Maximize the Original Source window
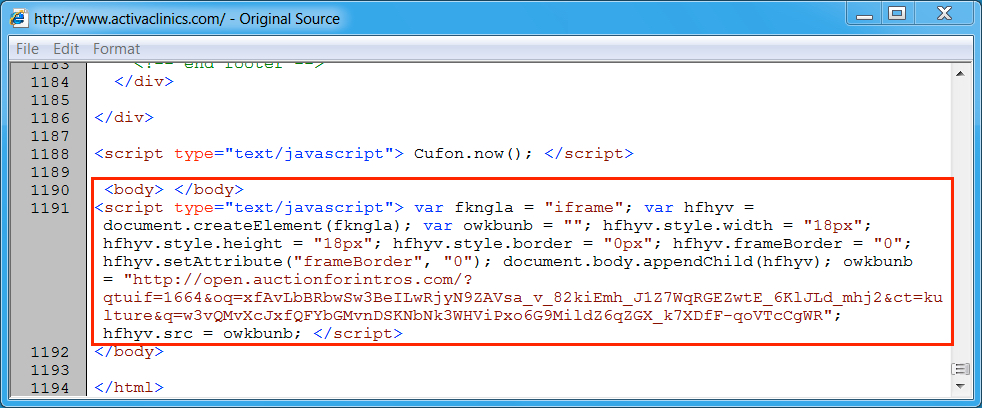Screen dimensions: 982x408 point(897,14)
